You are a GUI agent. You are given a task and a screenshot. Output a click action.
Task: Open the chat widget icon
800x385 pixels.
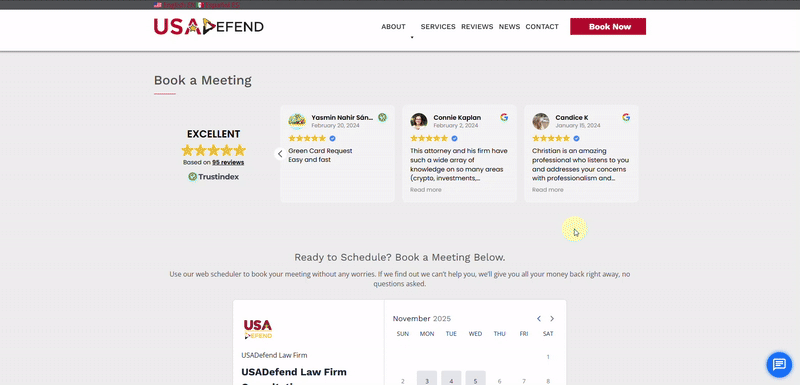click(779, 365)
